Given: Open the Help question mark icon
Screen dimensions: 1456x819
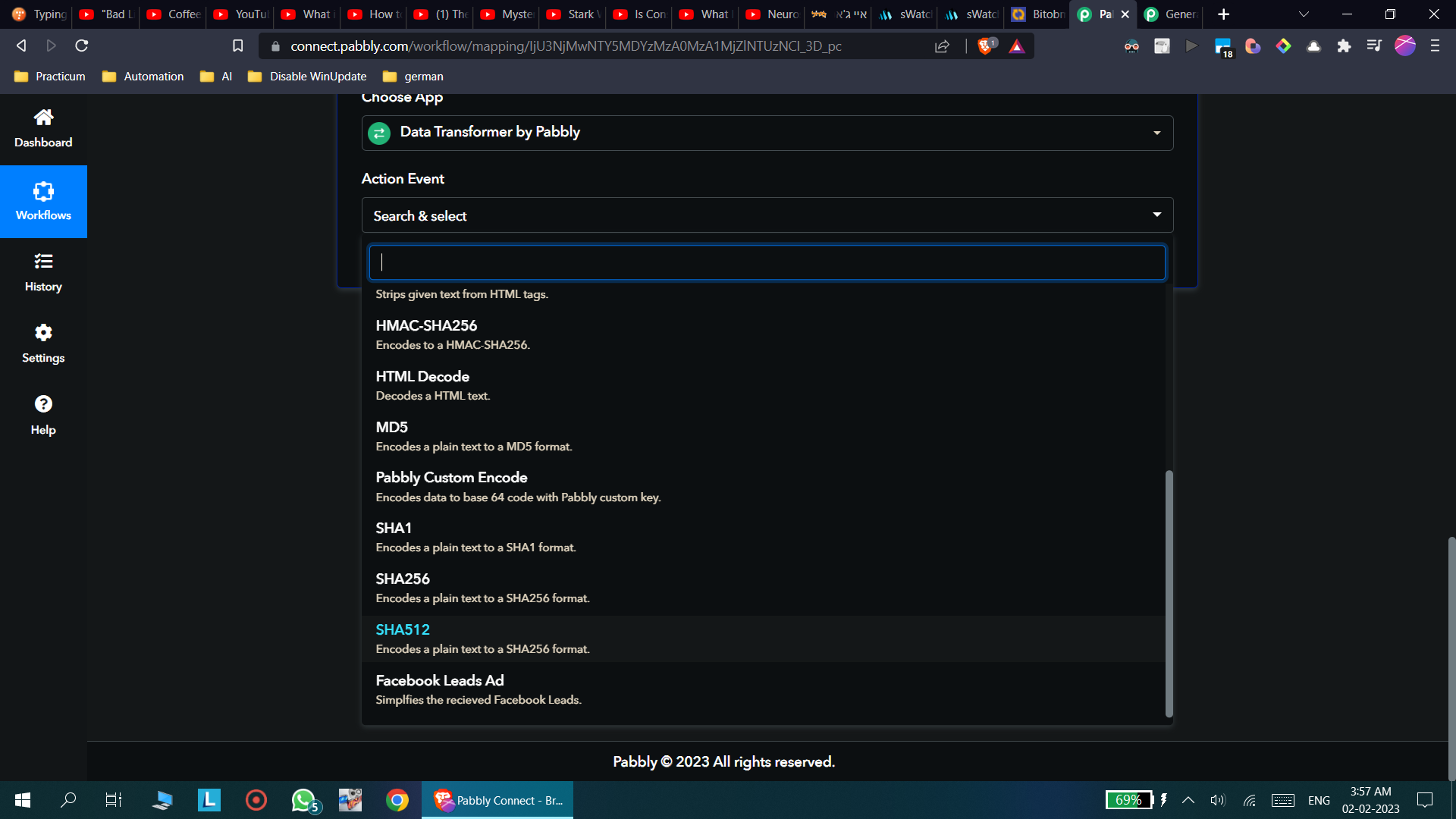Looking at the screenshot, I should point(43,404).
